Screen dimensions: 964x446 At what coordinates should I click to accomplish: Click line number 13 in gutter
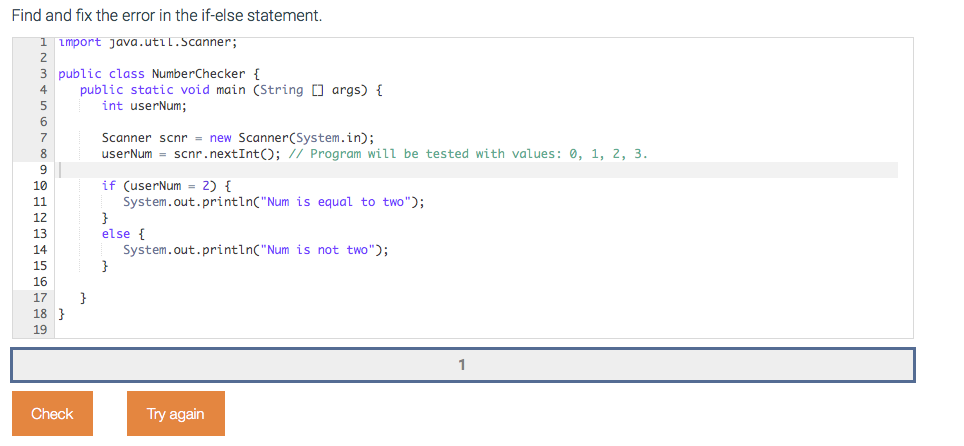[x=39, y=234]
